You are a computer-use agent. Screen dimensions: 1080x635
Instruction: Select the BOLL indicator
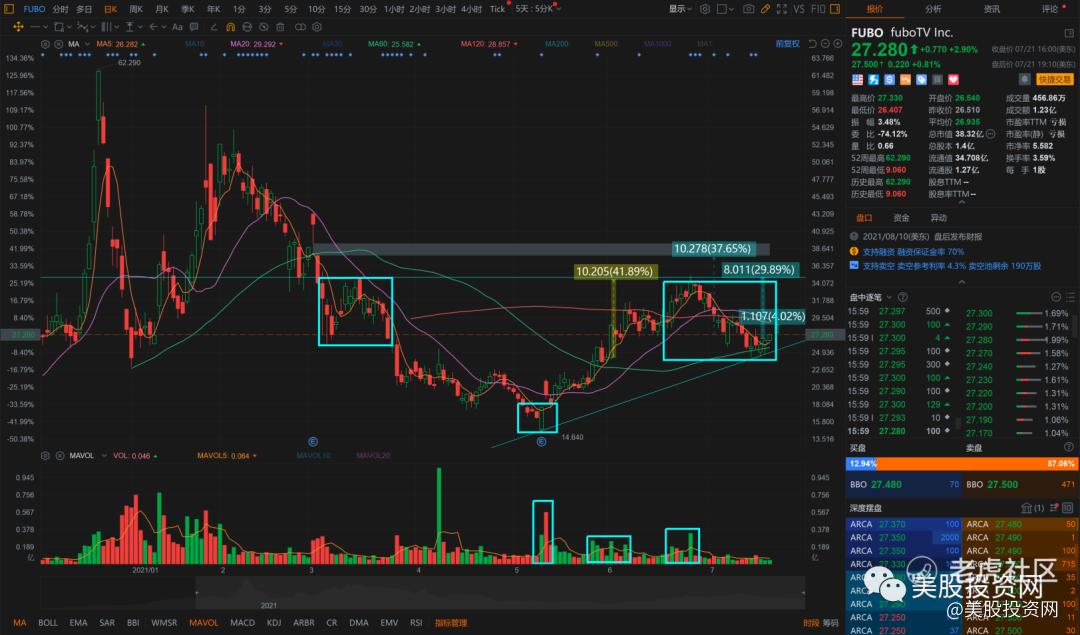[48, 623]
